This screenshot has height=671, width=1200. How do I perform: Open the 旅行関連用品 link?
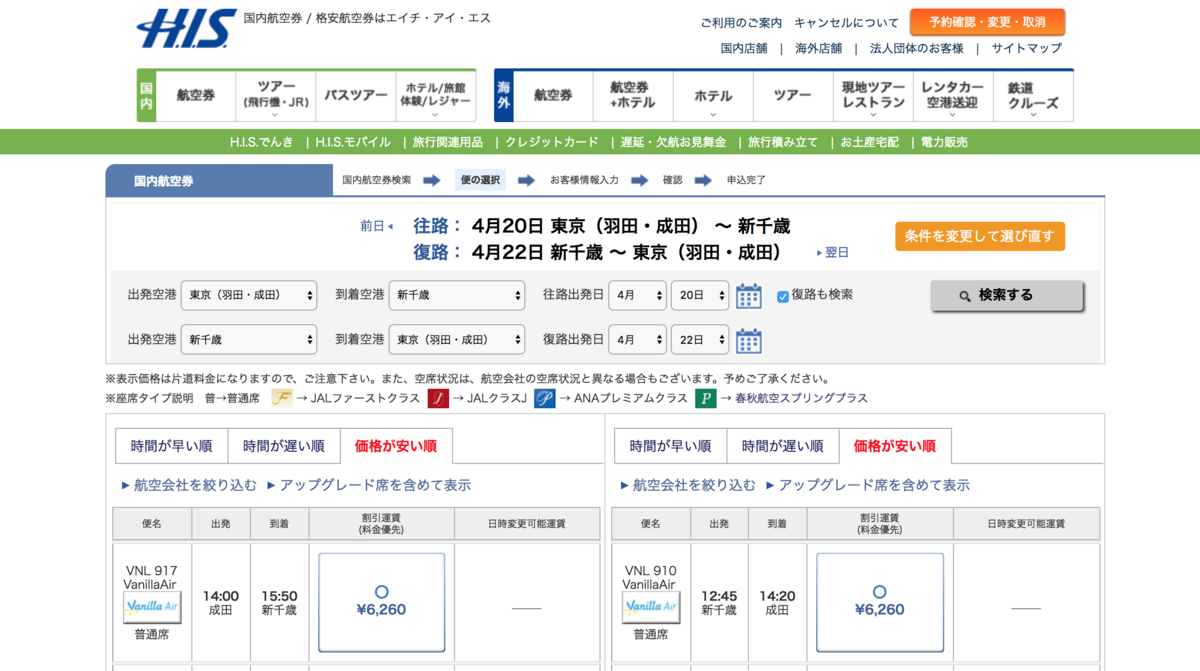pos(448,142)
